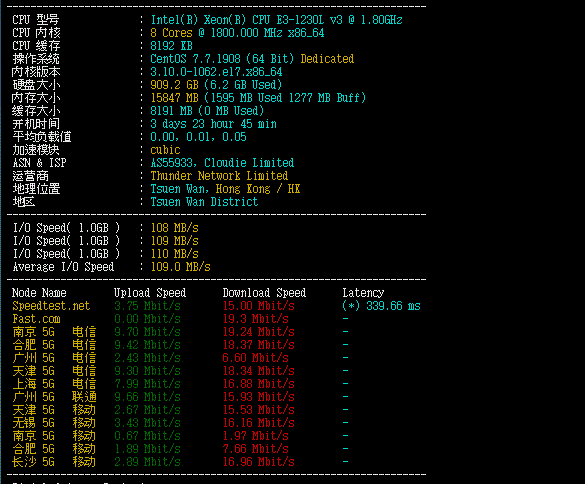Viewport: 585px width, 484px height.
Task: Click Fast.com upload '0.00 Mbit/s'
Action: pyautogui.click(x=147, y=319)
